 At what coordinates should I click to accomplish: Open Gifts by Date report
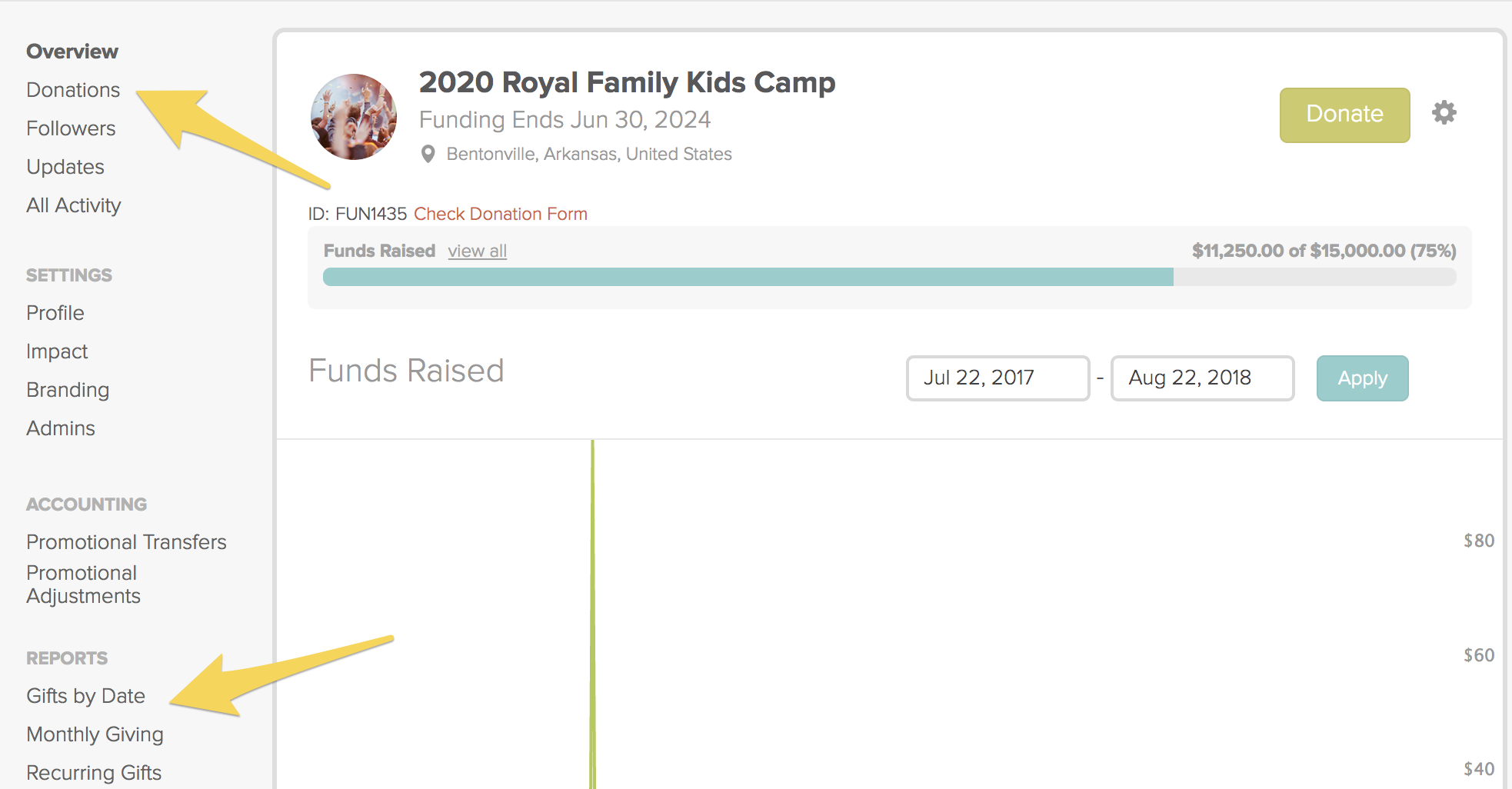(x=85, y=696)
